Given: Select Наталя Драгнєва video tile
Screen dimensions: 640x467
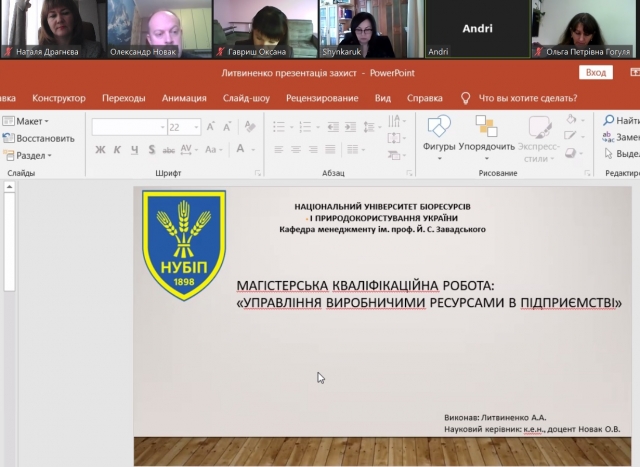Looking at the screenshot, I should (53, 29).
